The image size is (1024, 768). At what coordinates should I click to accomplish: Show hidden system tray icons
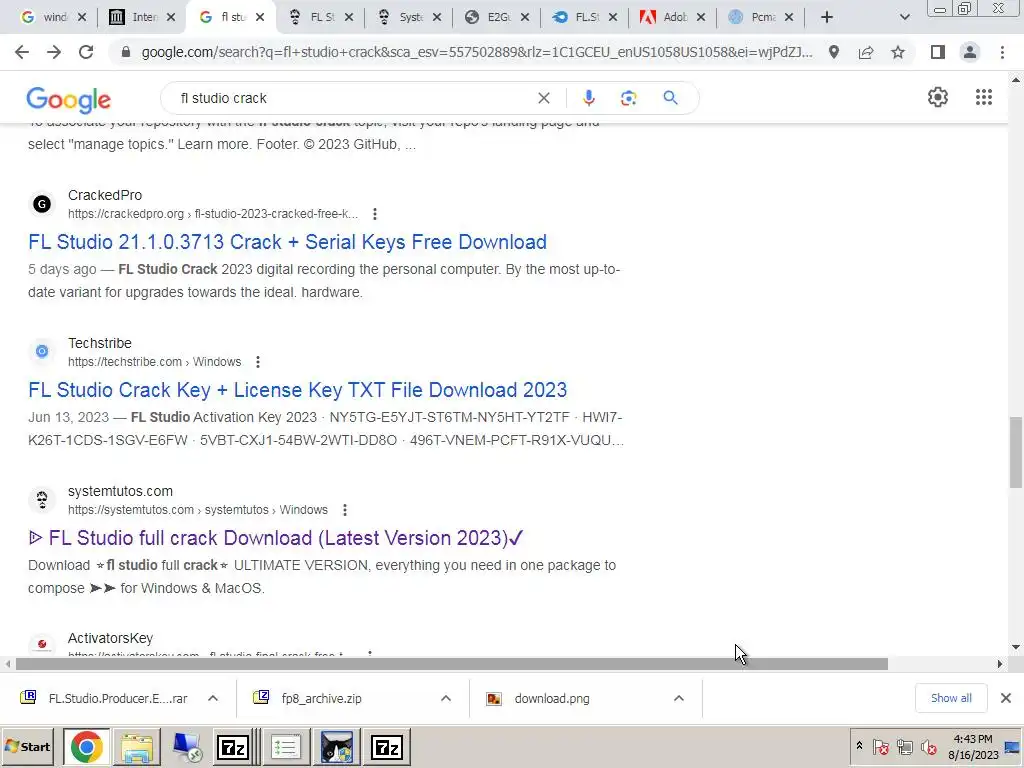point(859,746)
